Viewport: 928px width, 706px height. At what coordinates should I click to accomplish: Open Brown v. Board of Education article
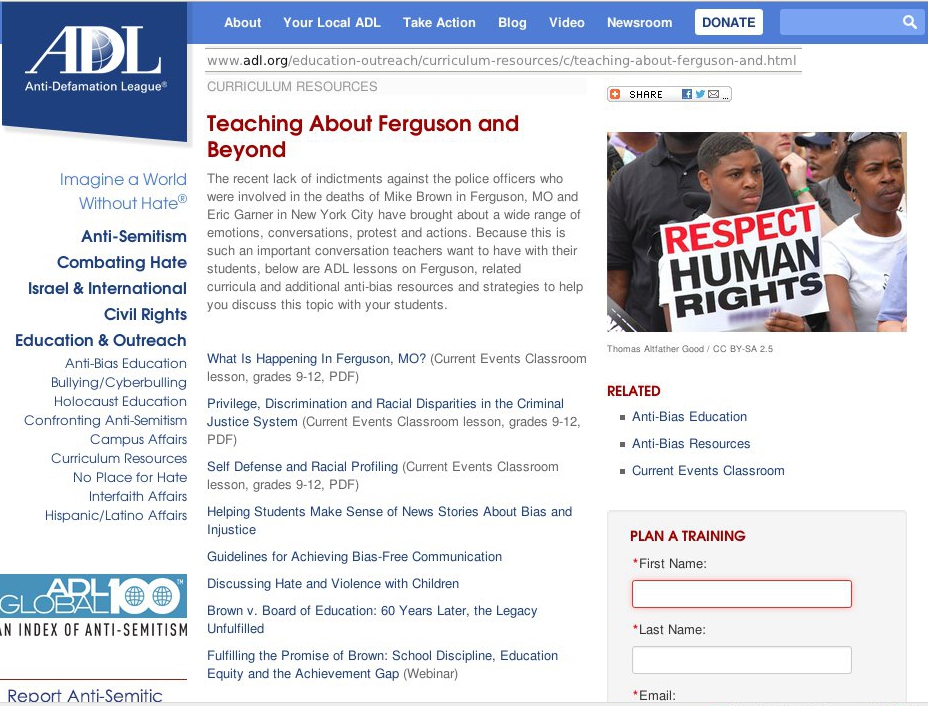tap(372, 619)
